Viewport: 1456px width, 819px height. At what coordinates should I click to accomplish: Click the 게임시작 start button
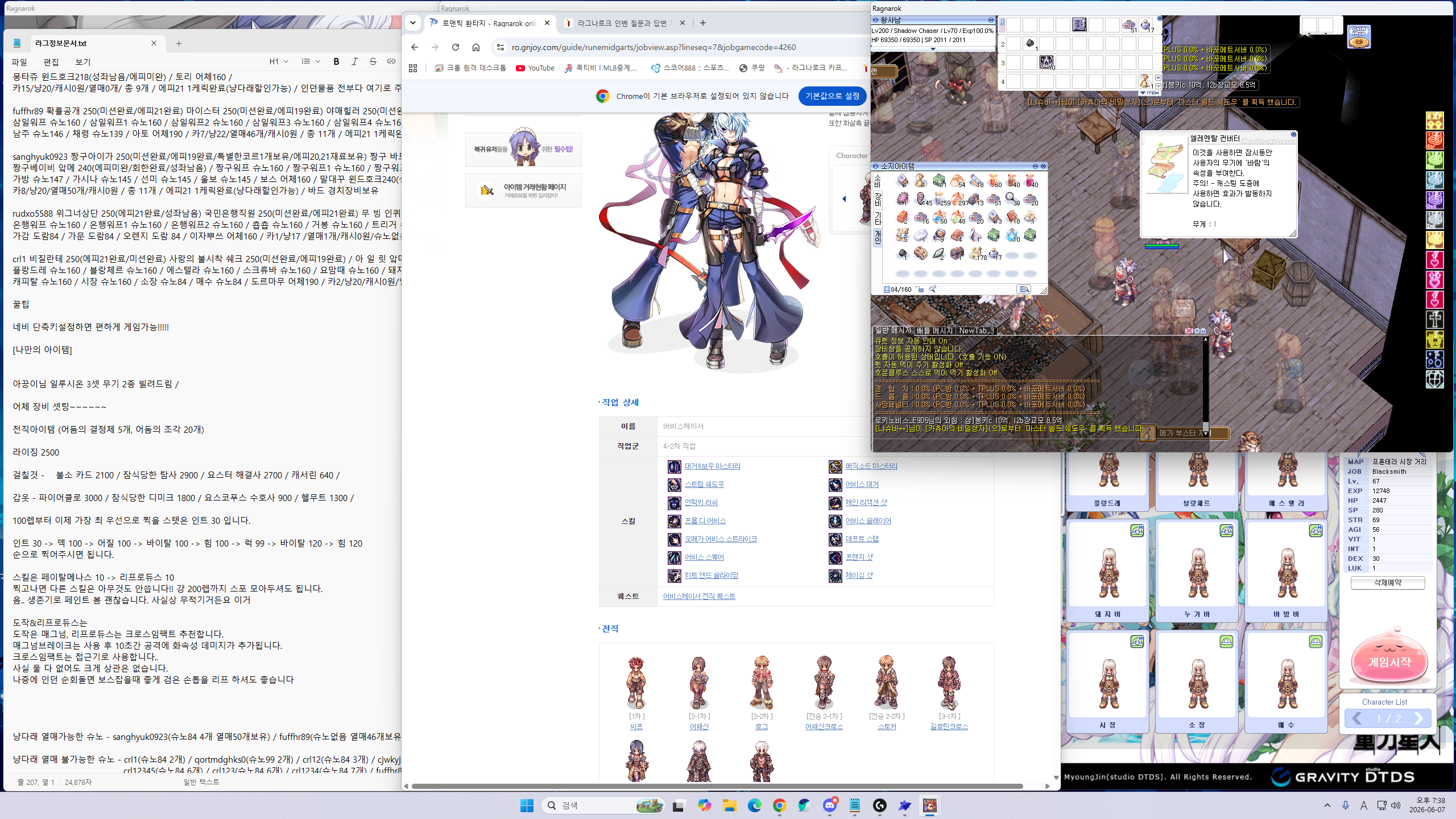click(x=1389, y=661)
